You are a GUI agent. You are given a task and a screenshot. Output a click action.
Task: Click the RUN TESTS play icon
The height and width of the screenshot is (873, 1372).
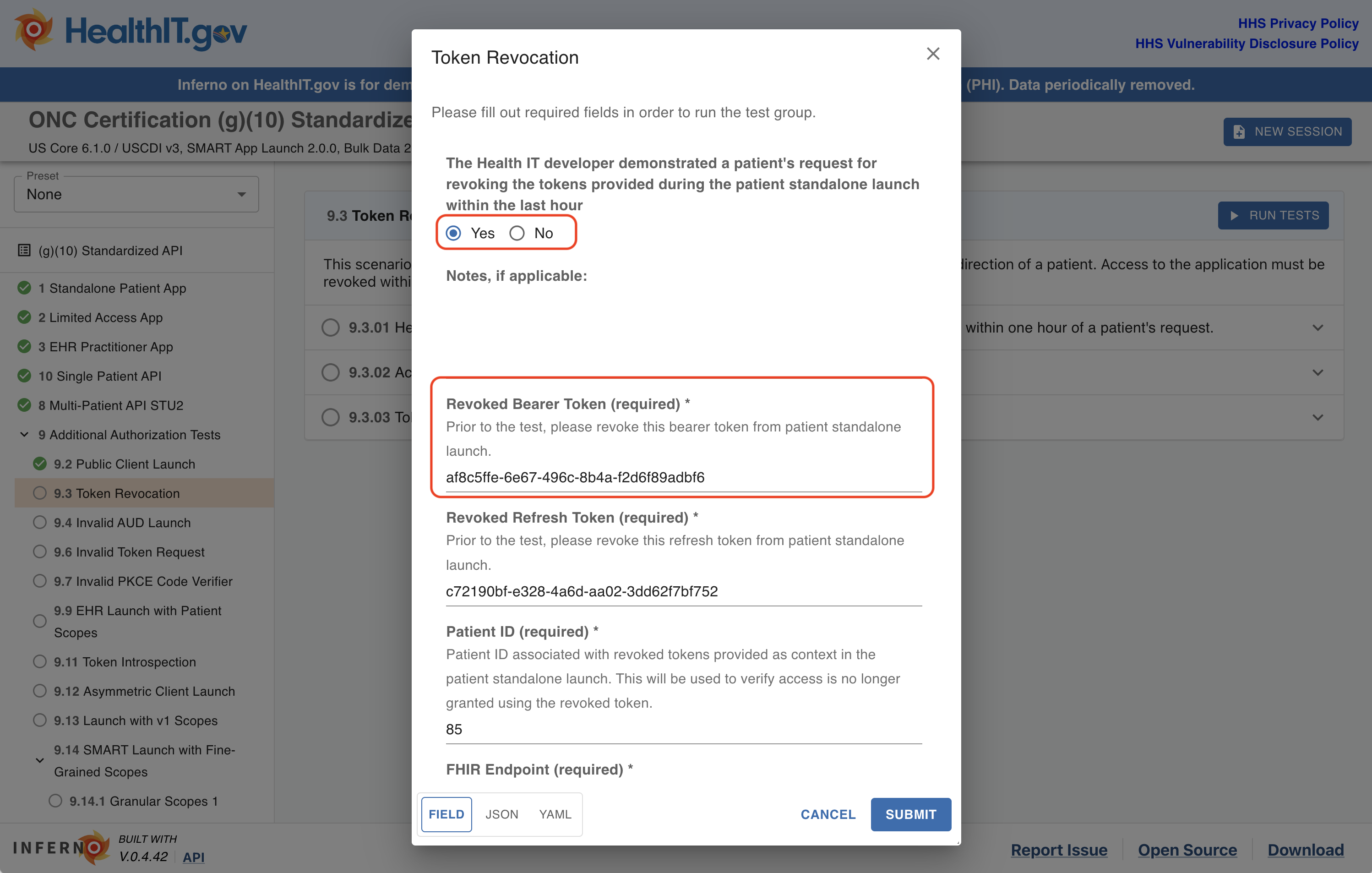tap(1238, 215)
